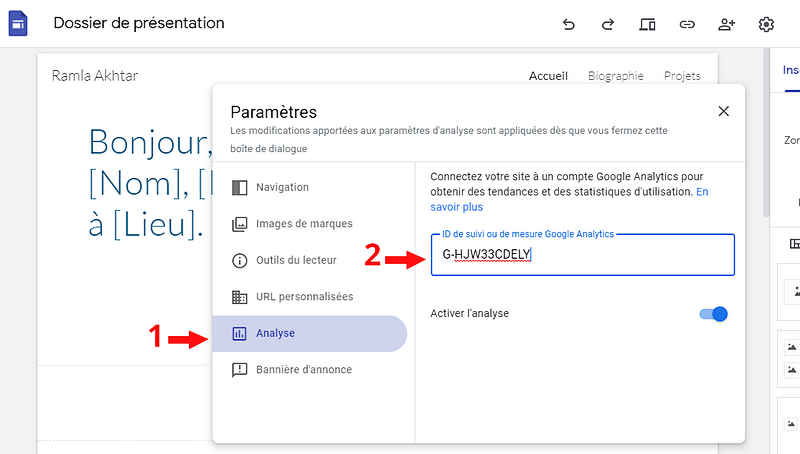Click the Dossier de présentation title
The height and width of the screenshot is (454, 800).
(139, 23)
